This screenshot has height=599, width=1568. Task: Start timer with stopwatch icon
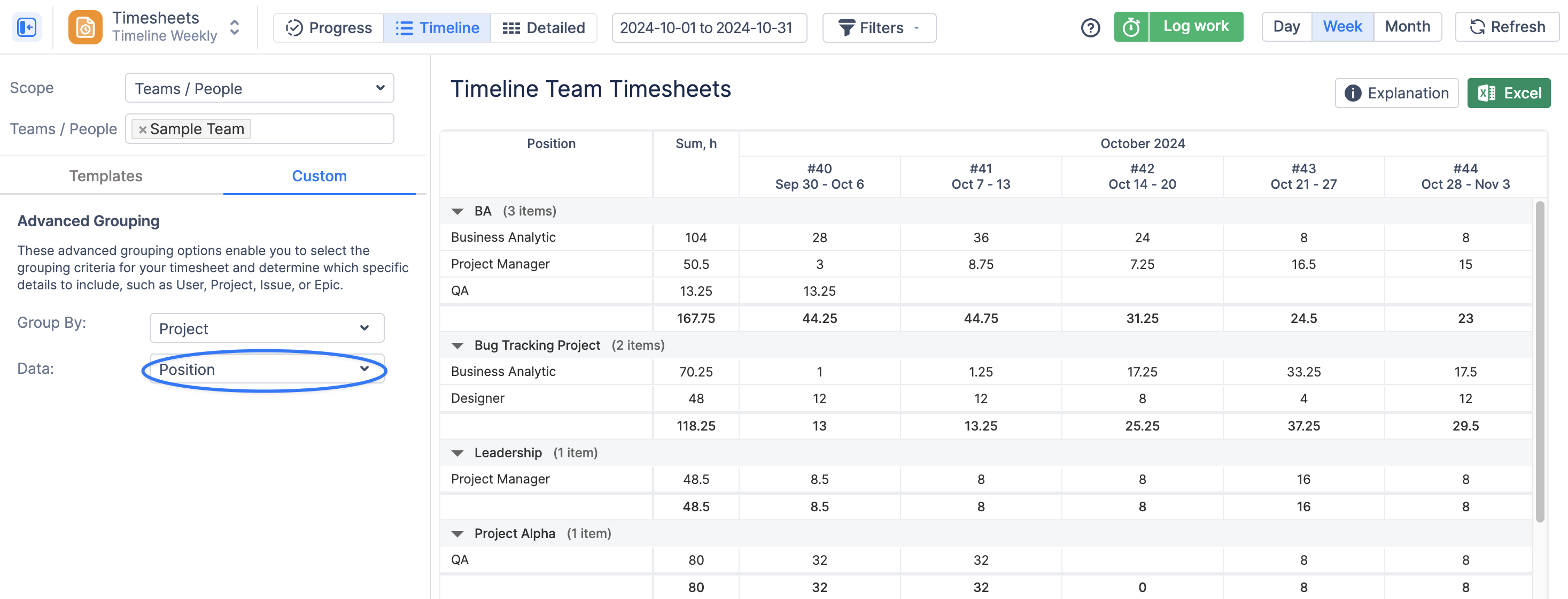tap(1131, 27)
